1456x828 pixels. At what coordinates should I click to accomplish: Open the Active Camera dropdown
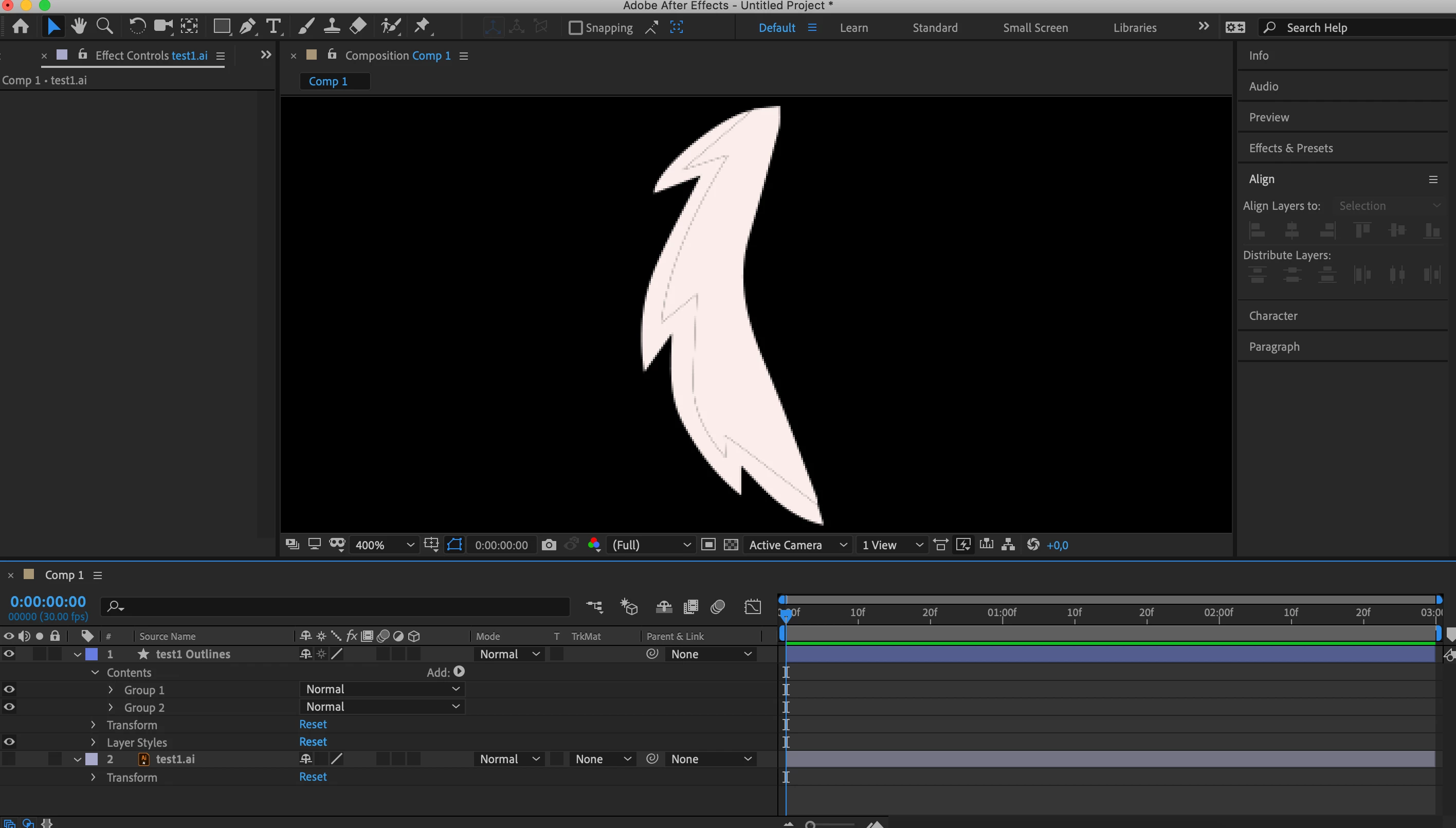click(x=797, y=545)
